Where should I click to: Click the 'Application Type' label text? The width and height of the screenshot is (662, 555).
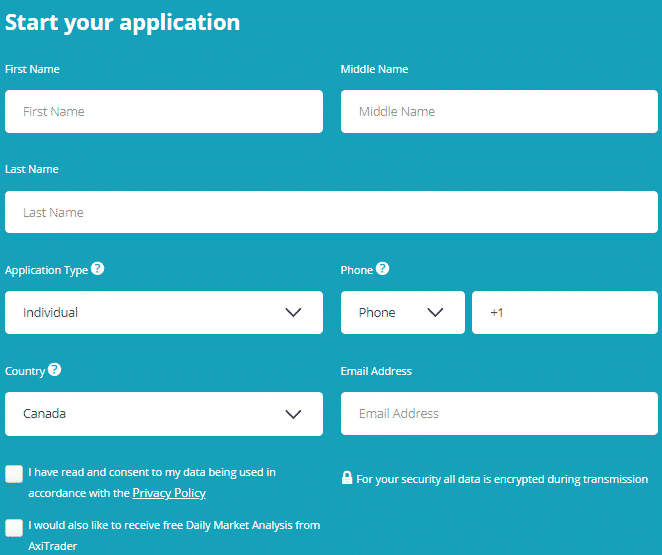point(46,271)
